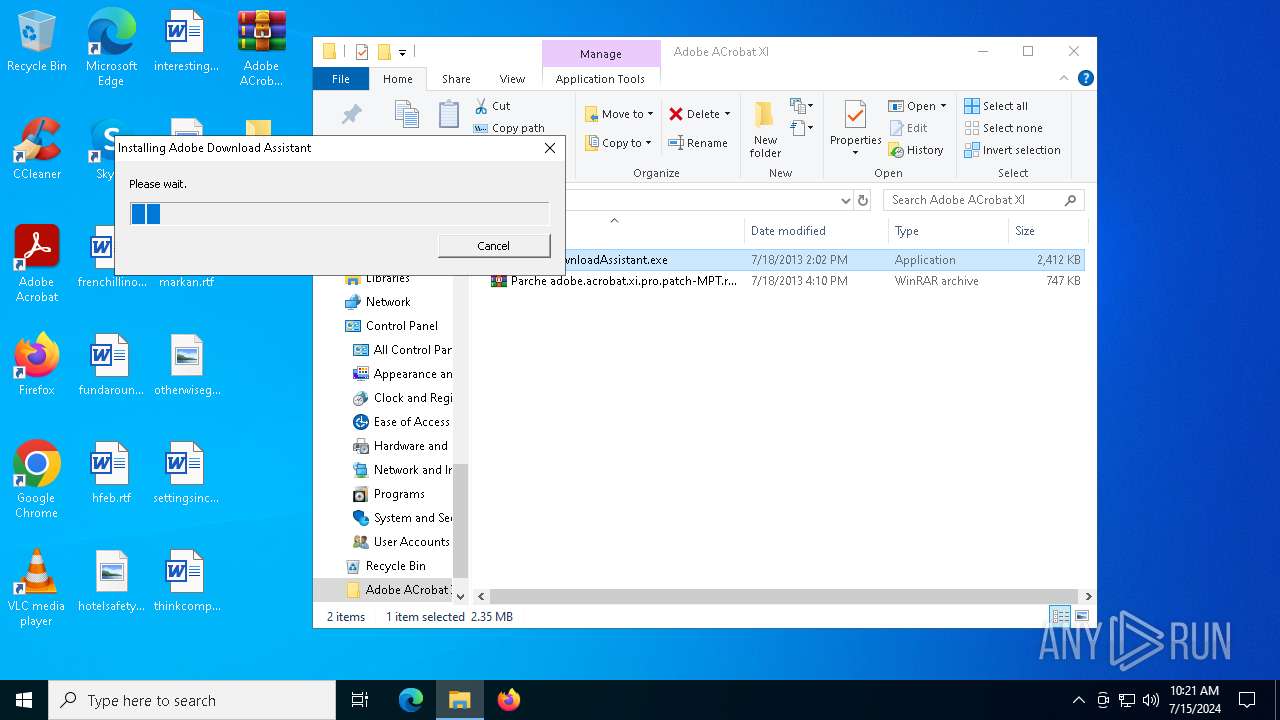Open Firefox from the taskbar
The width and height of the screenshot is (1280, 720).
coord(509,700)
